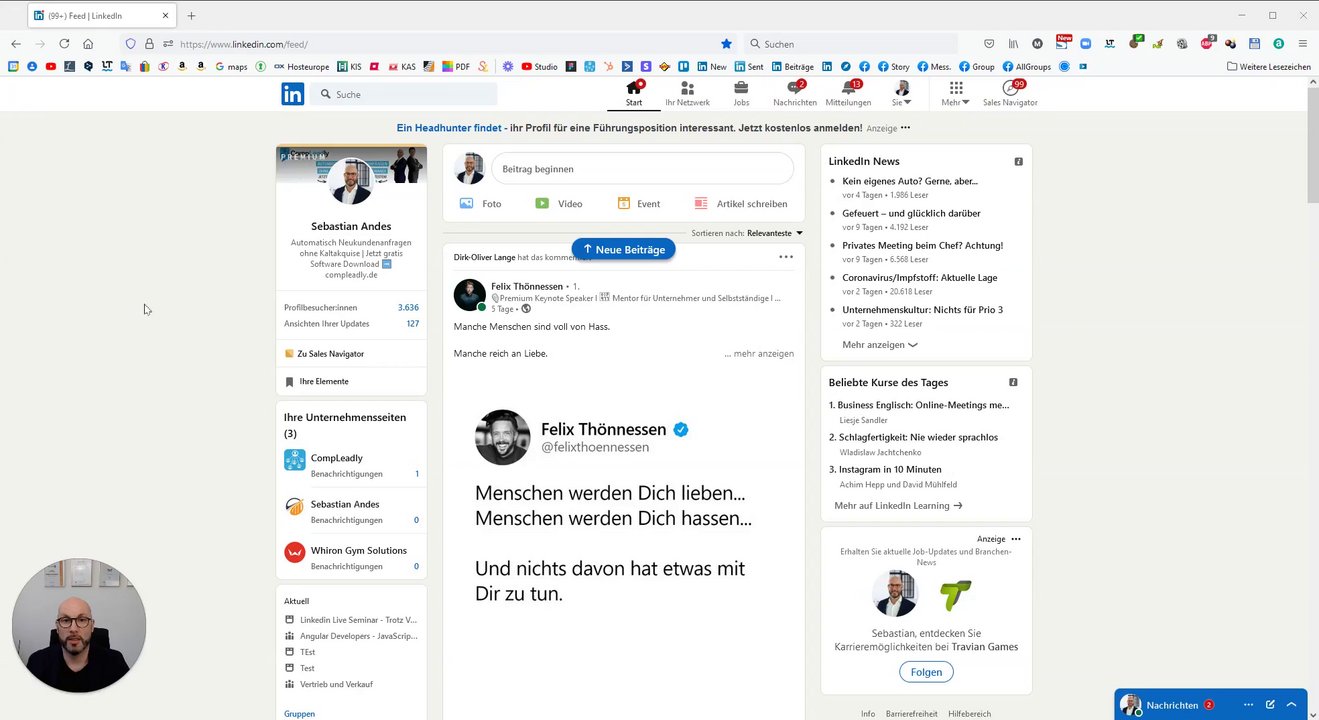Viewport: 1319px width, 720px height.
Task: Compose a new message in Nachrichten bar
Action: click(1270, 705)
